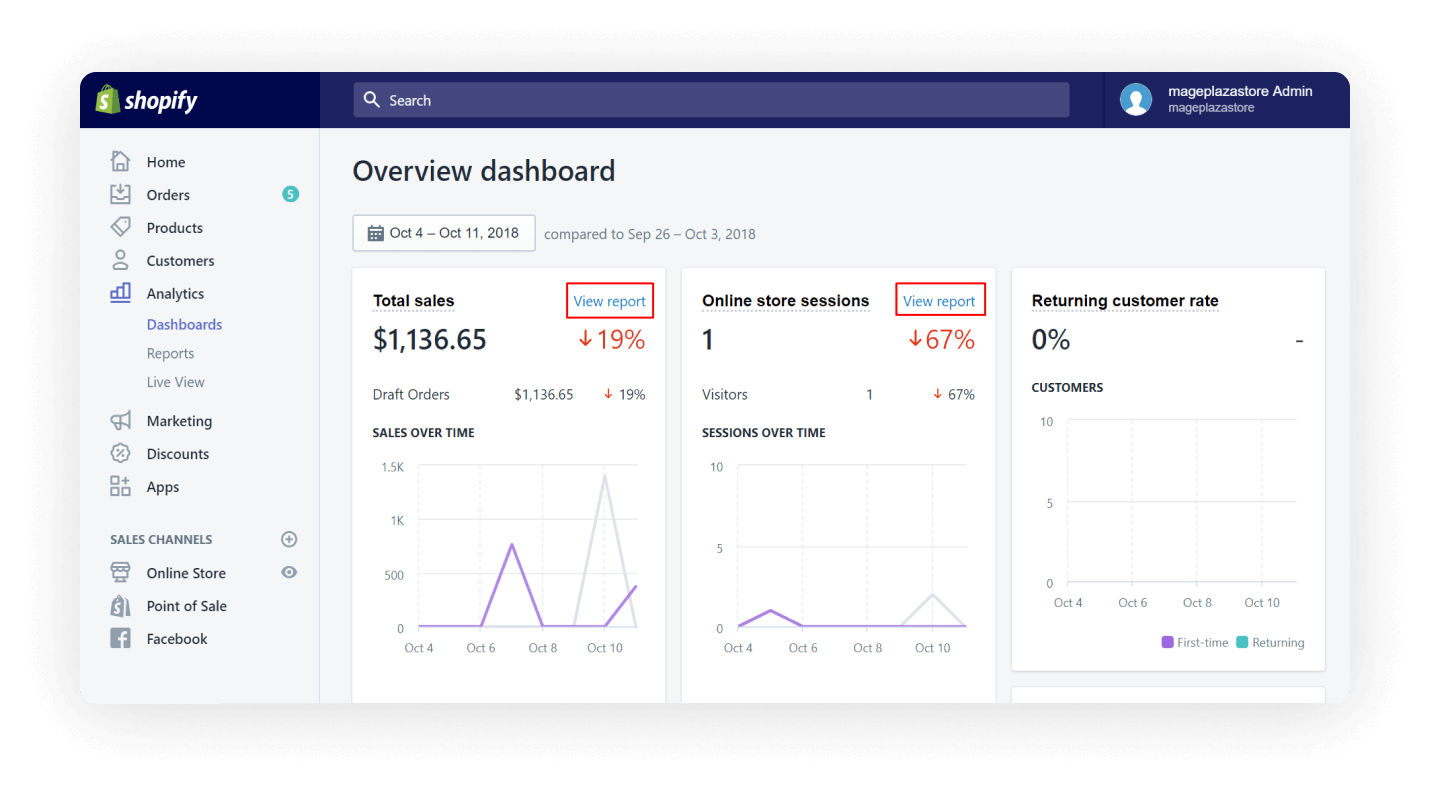Toggle Online Store visibility eye icon
This screenshot has width=1430, height=794.
click(x=289, y=572)
